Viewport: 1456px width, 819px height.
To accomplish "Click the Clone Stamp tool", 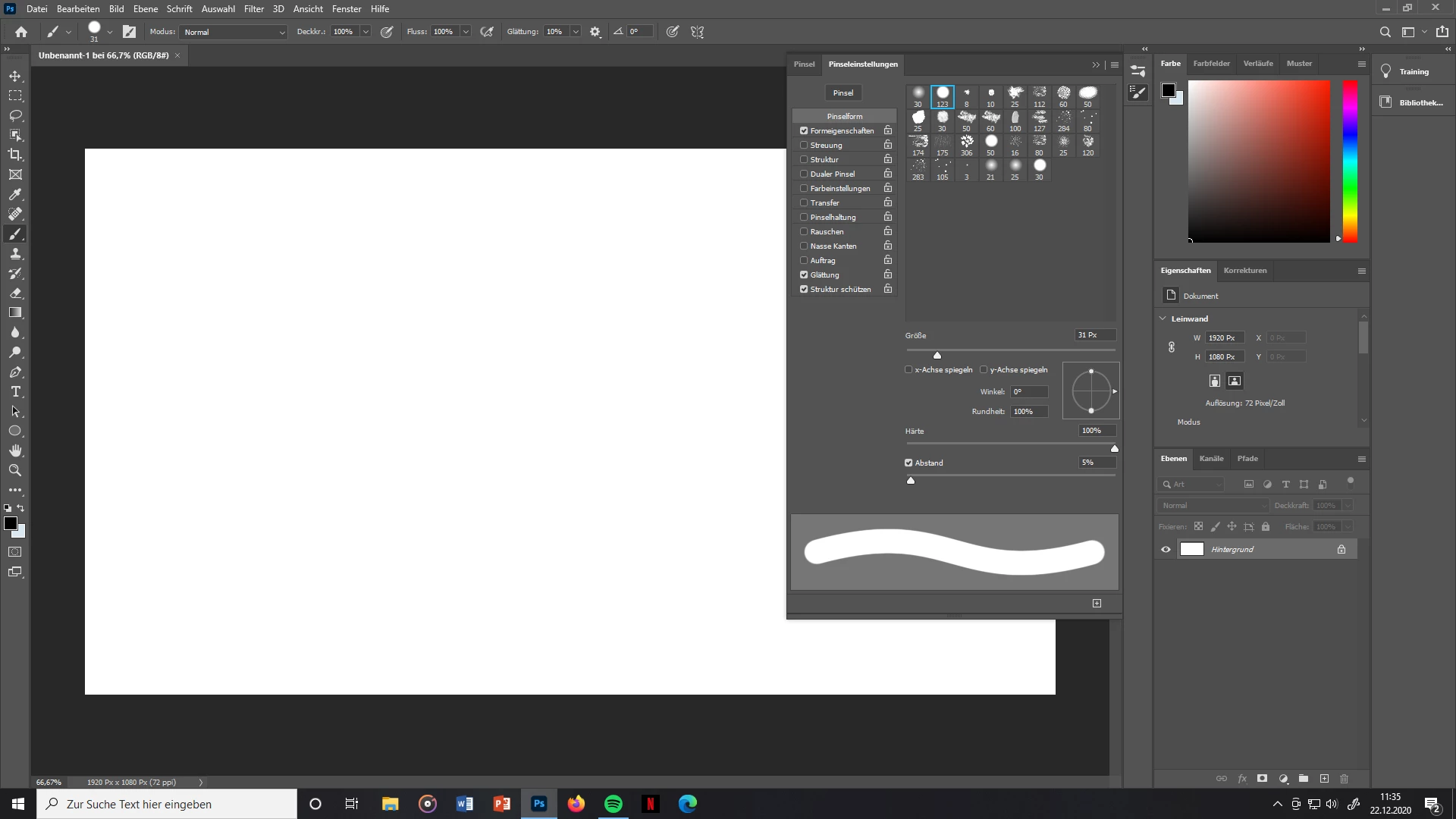I will tap(15, 254).
